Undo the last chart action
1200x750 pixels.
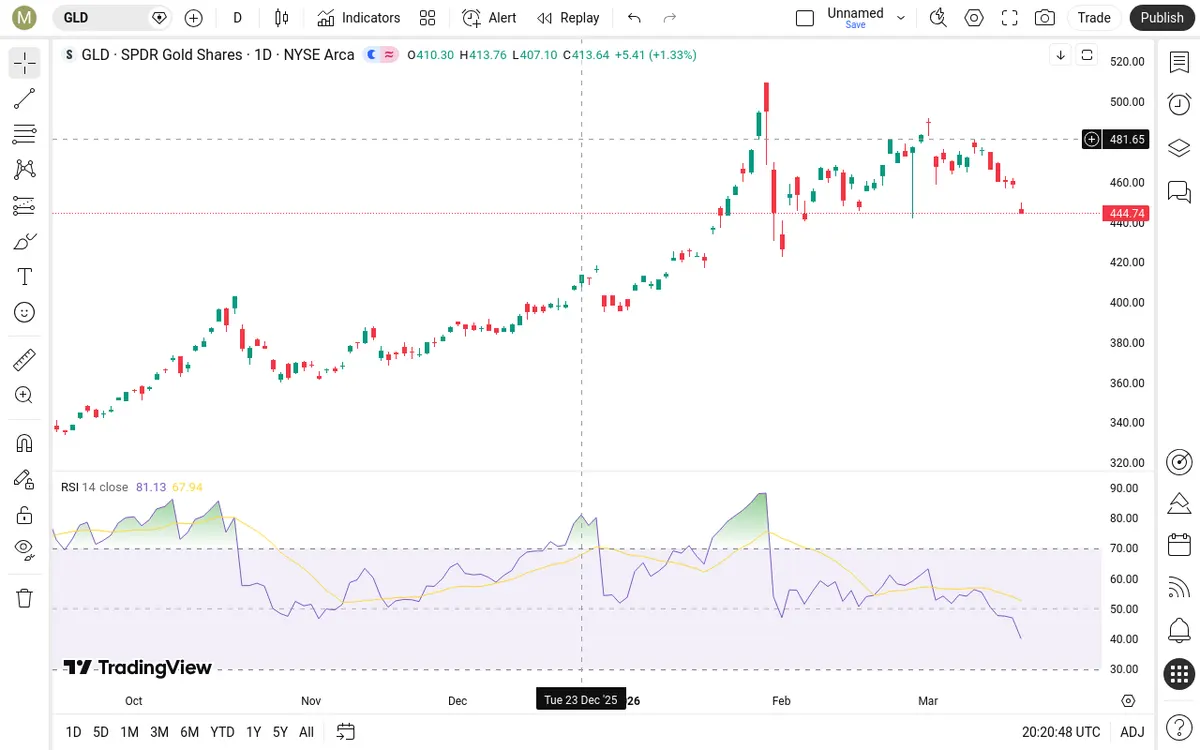[x=634, y=18]
